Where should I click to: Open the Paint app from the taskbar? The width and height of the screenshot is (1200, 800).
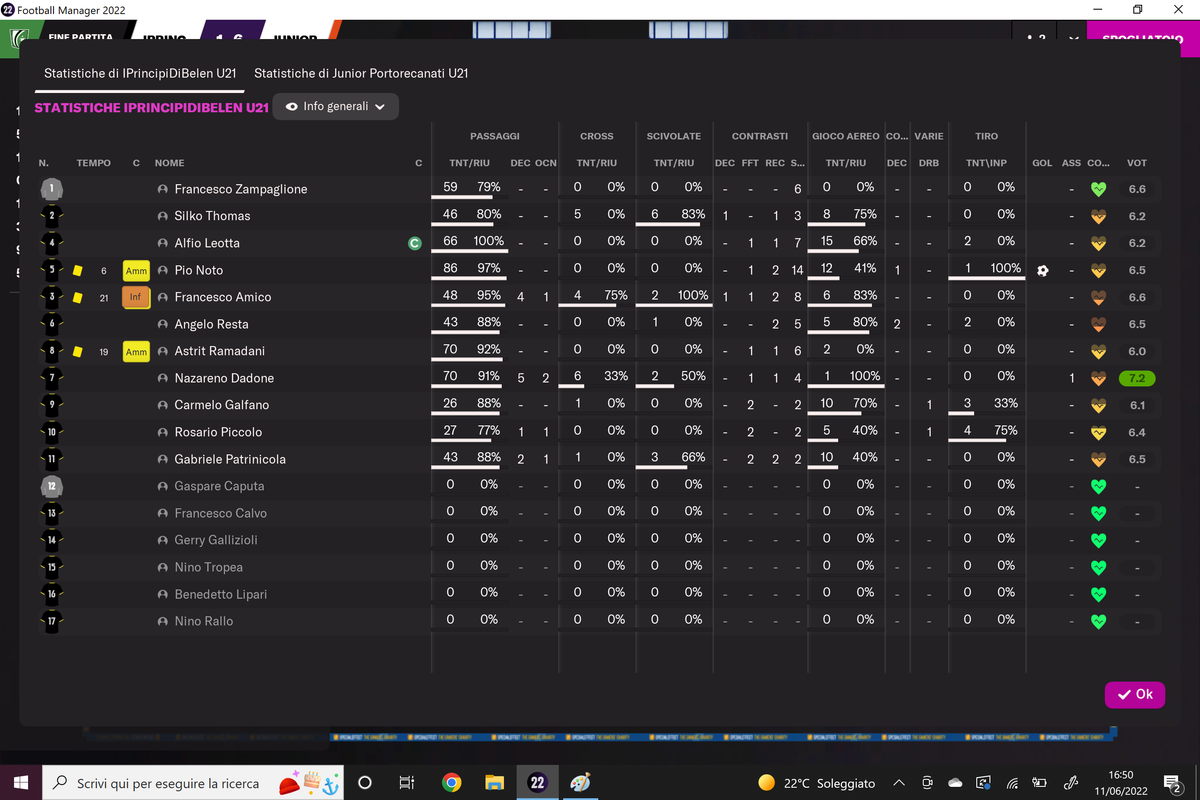click(x=580, y=782)
